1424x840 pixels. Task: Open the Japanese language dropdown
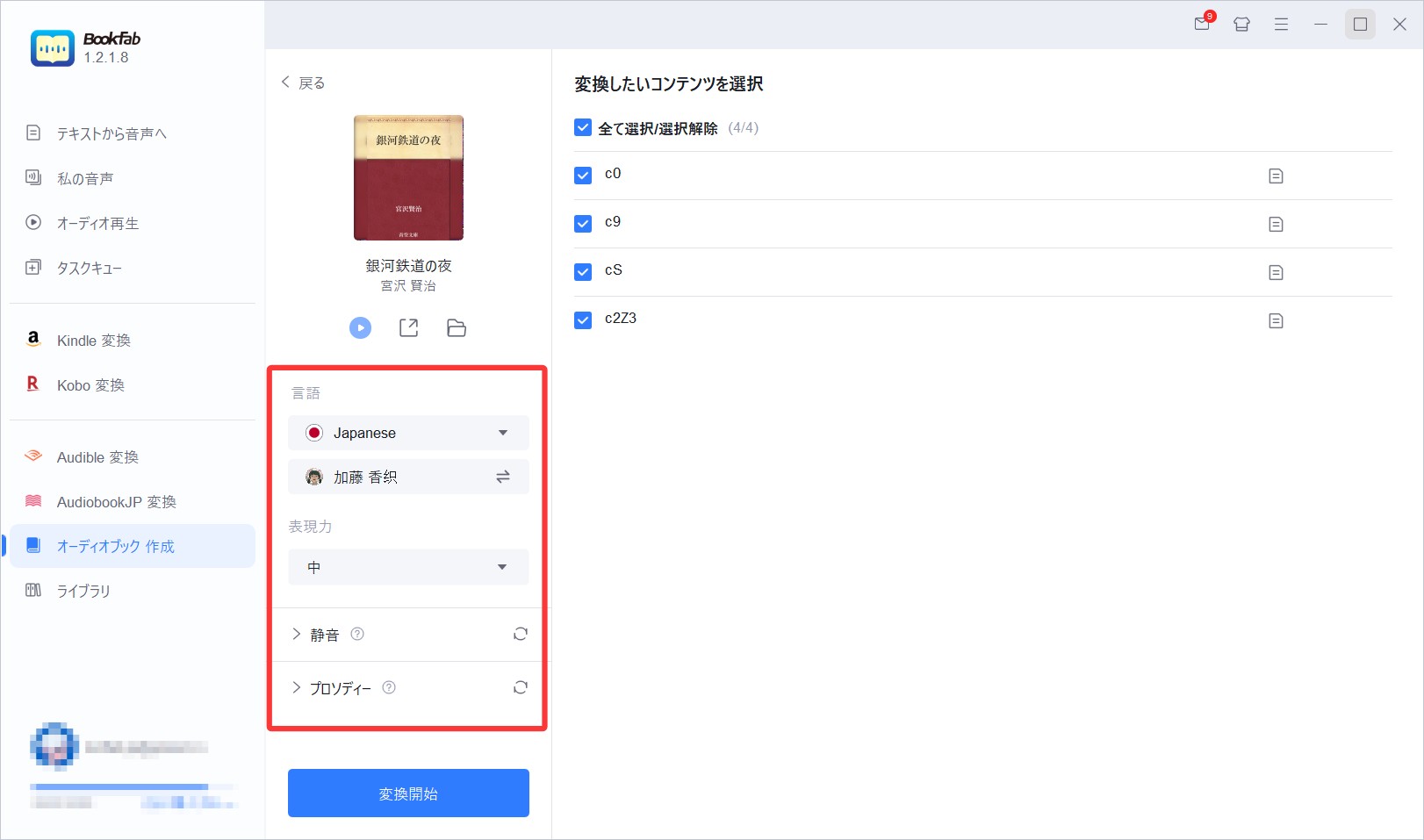[x=408, y=433]
